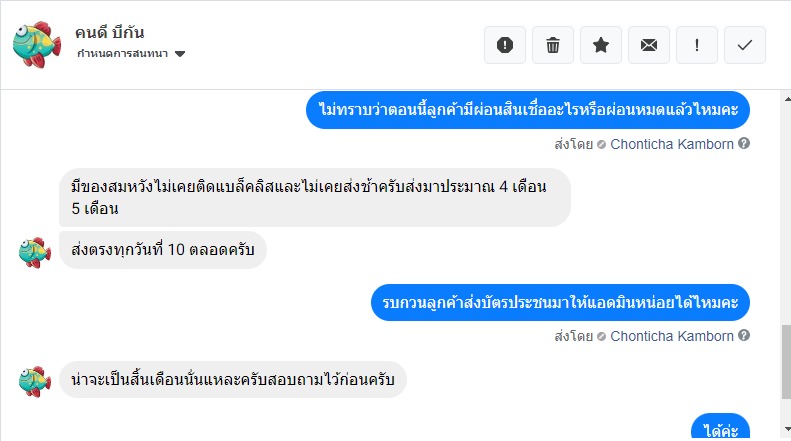
Task: Click fish avatar beside ส่งตรงทุกวันที่ 10 message
Action: click(x=35, y=250)
